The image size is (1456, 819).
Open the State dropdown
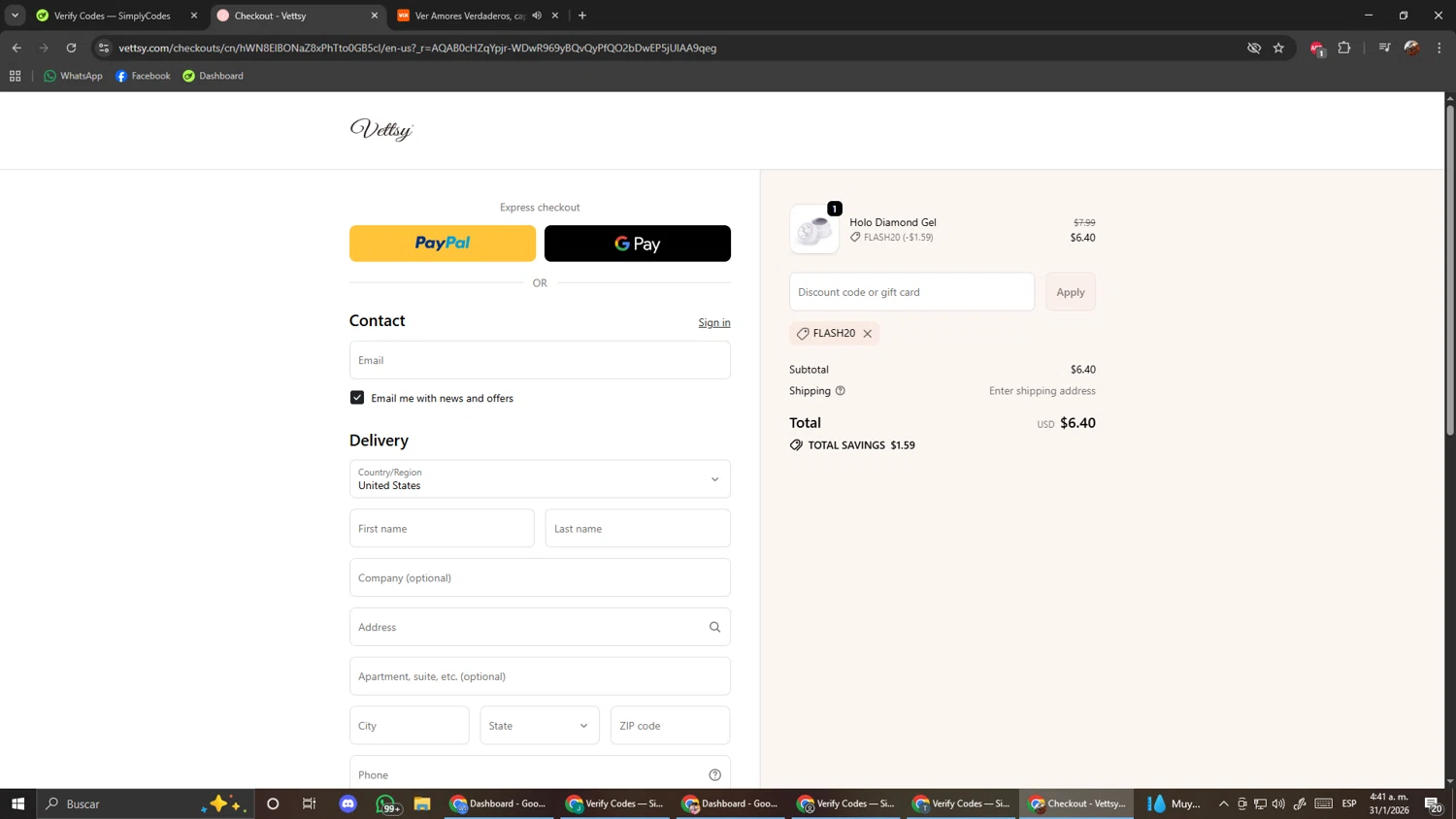[x=539, y=726]
